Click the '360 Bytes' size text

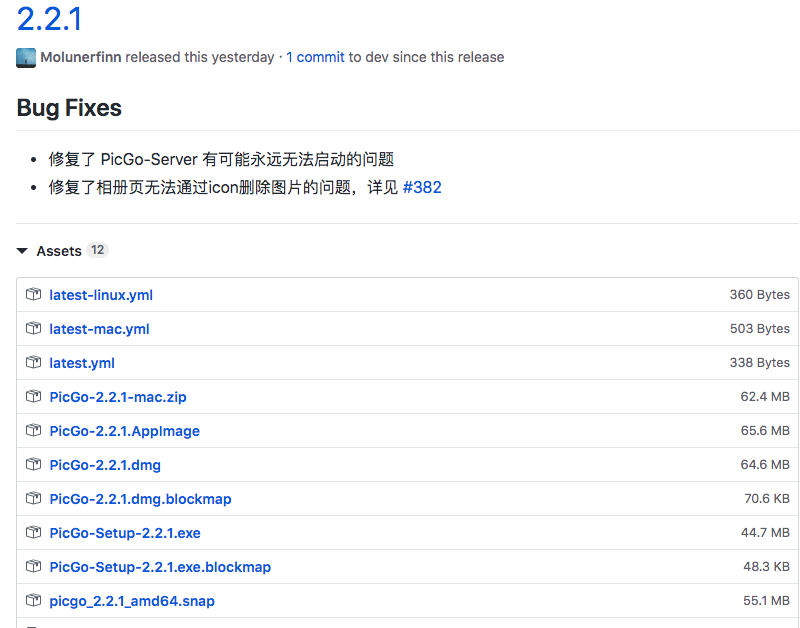pos(760,294)
